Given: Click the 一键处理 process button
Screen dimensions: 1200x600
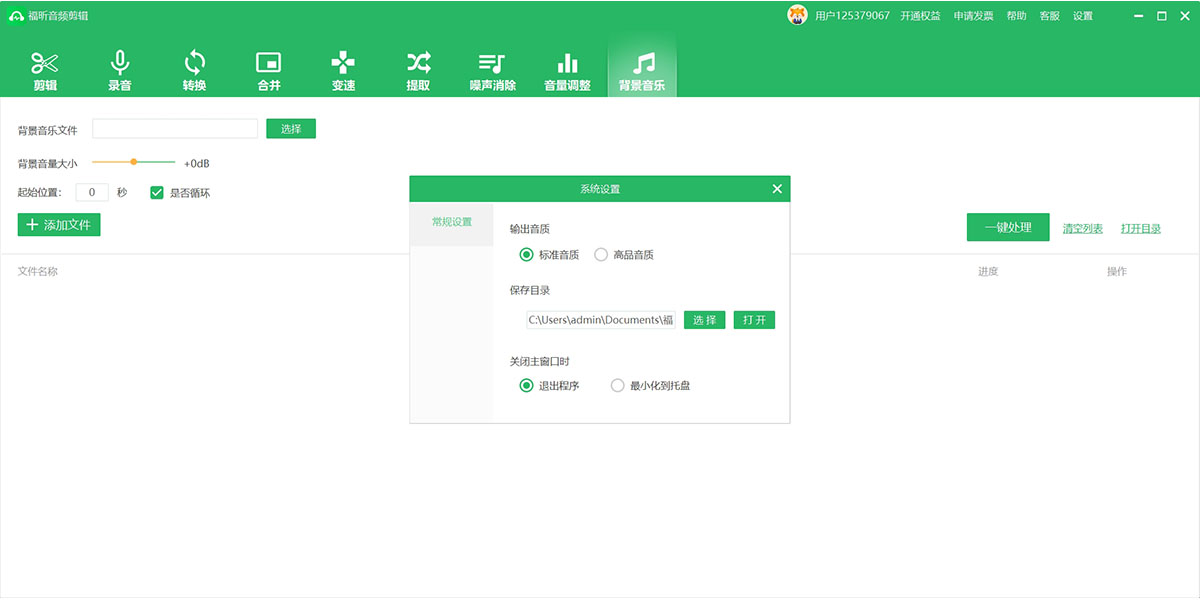Looking at the screenshot, I should coord(1007,227).
